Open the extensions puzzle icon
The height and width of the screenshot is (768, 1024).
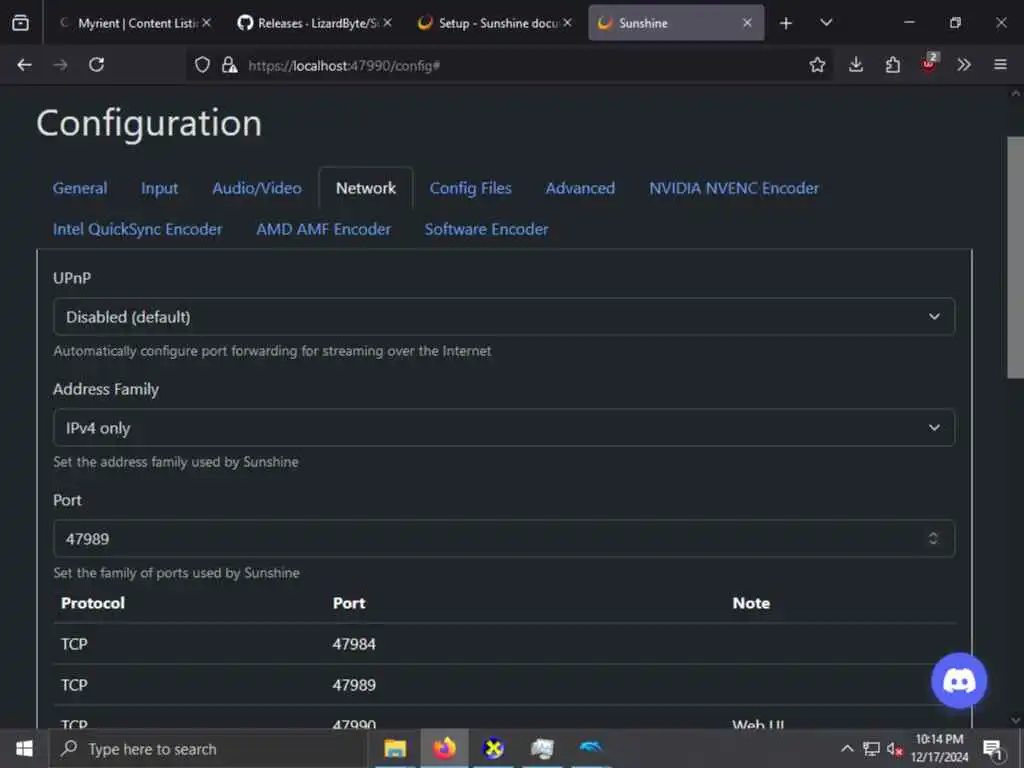(x=892, y=65)
